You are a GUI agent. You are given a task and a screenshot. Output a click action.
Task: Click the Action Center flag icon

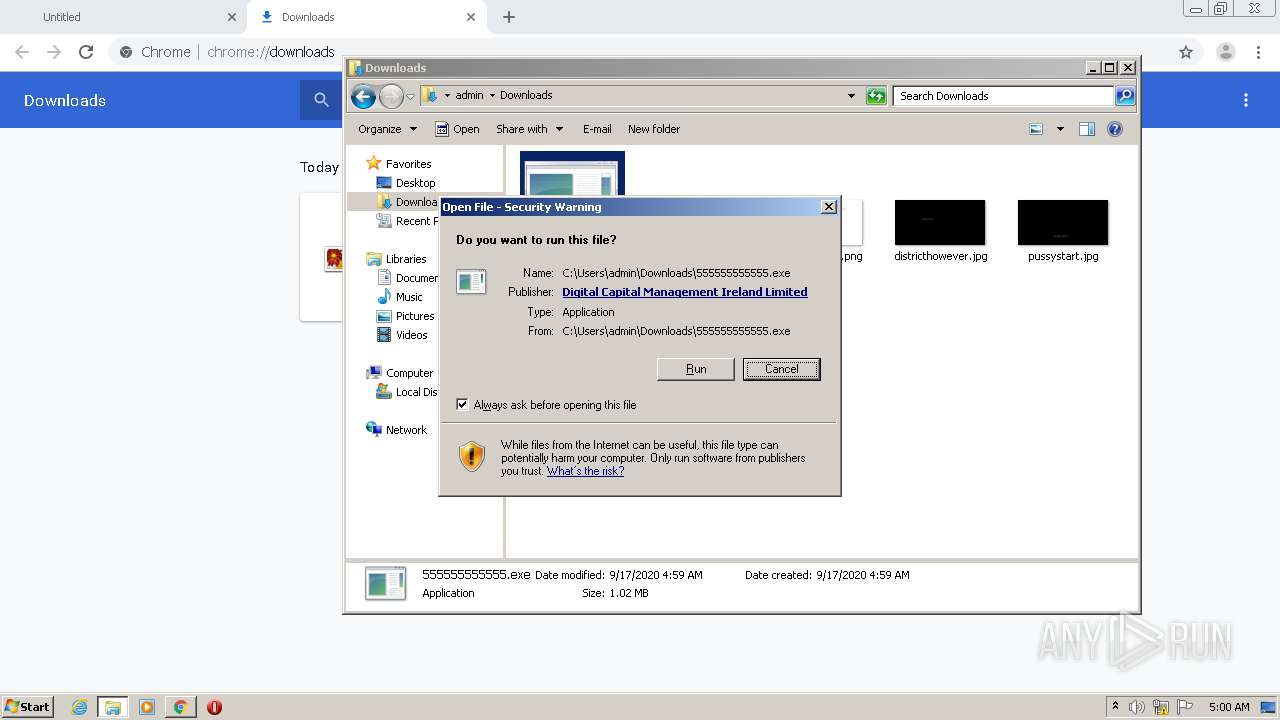[1185, 707]
